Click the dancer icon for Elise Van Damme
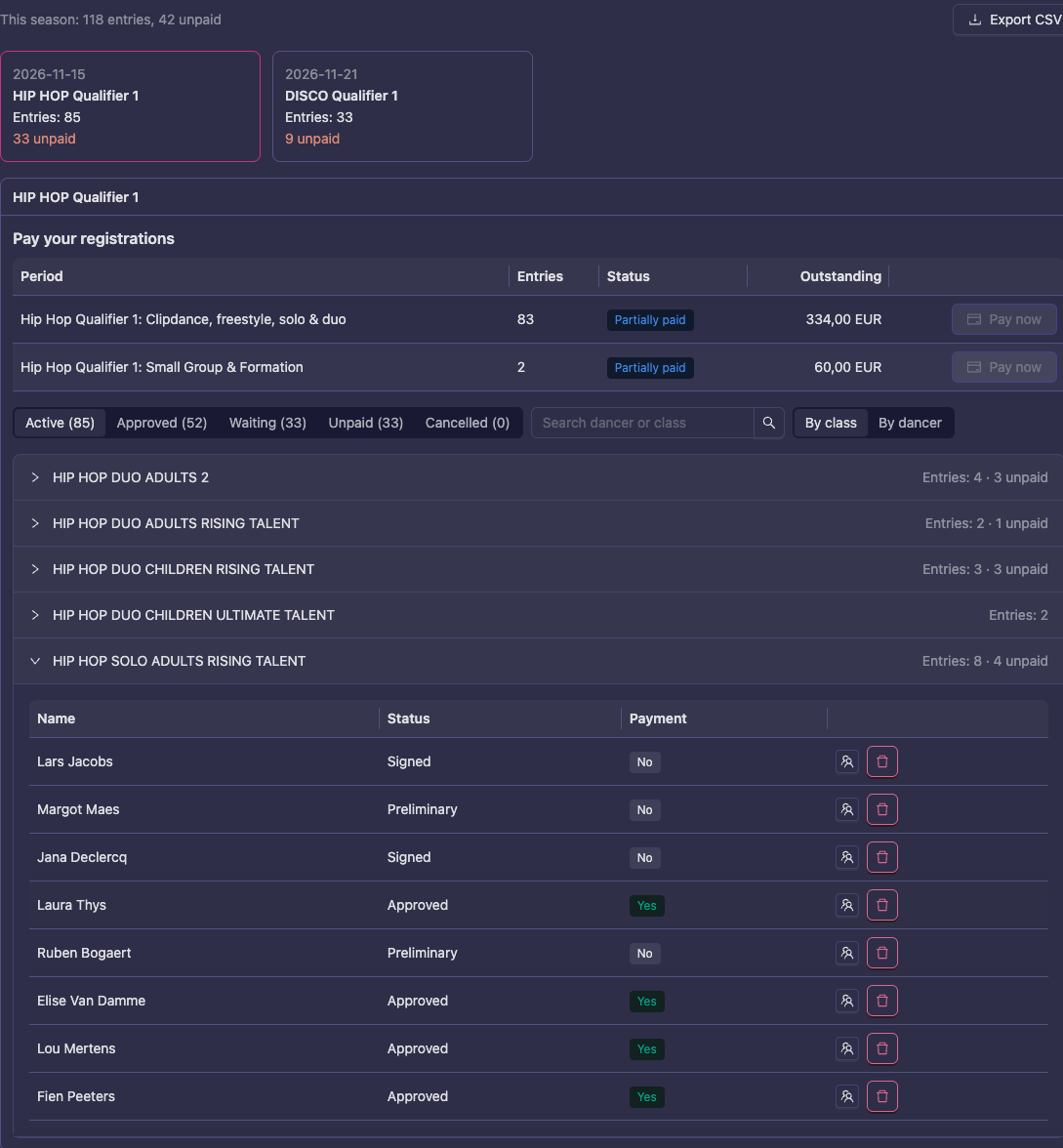1063x1148 pixels. 847,1001
